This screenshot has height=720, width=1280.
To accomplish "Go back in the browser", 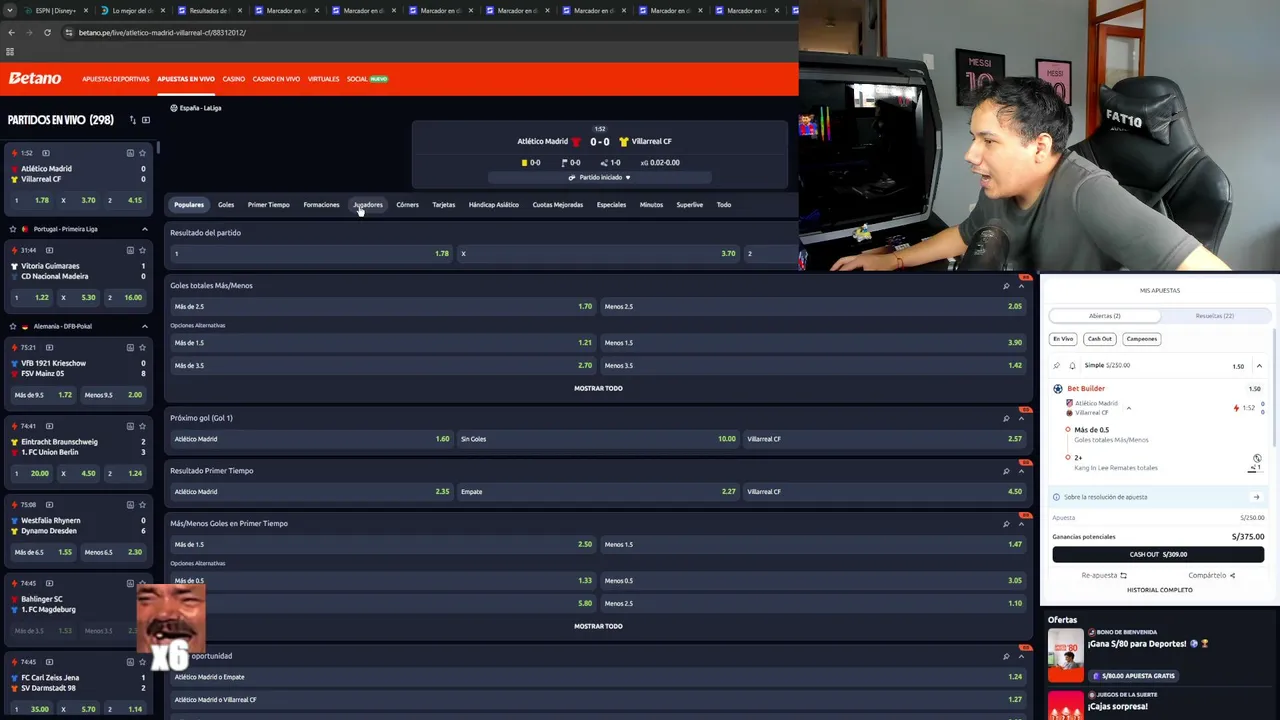I will 11,32.
